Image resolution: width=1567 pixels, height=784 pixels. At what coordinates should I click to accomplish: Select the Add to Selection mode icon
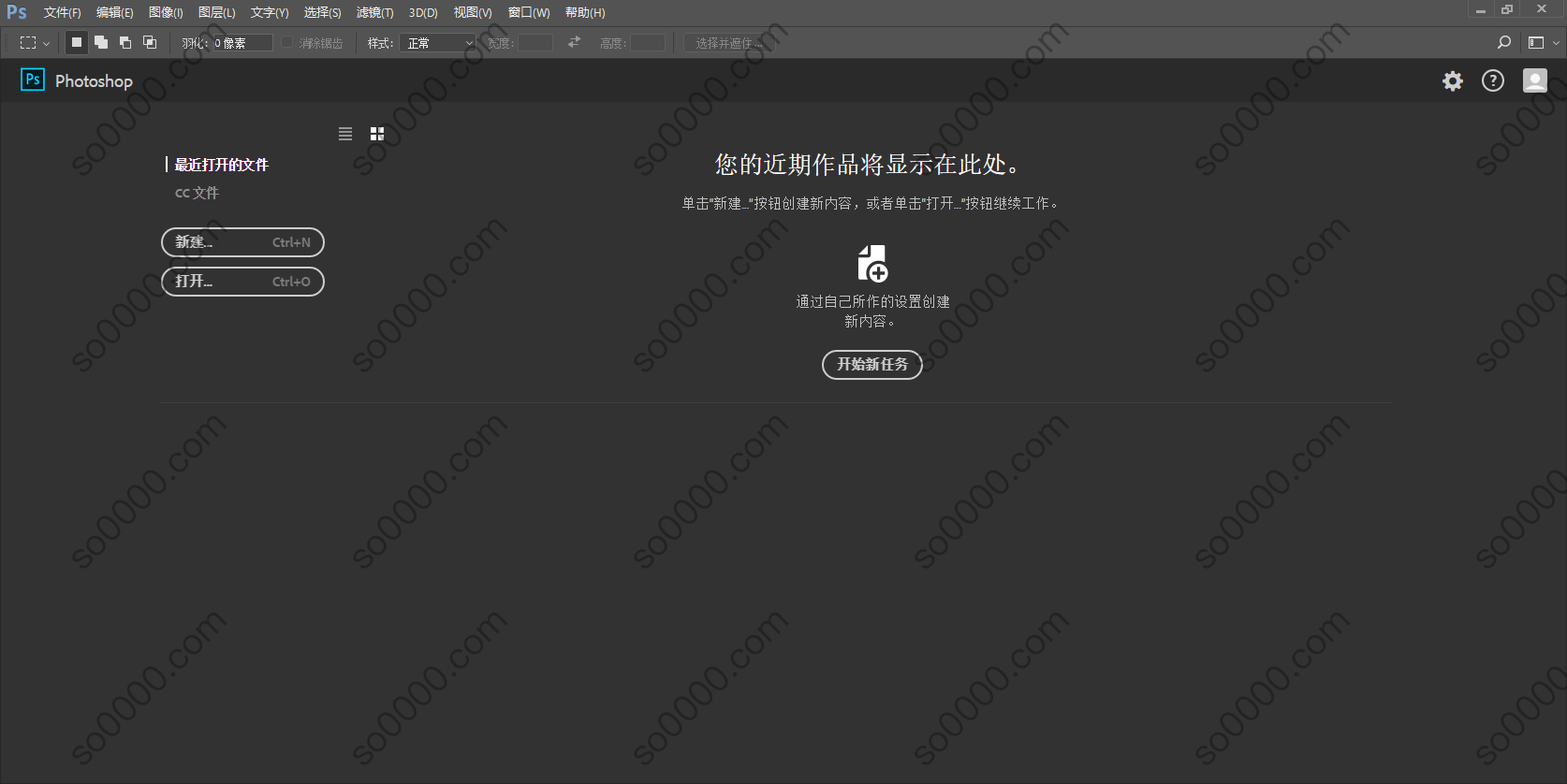tap(101, 42)
